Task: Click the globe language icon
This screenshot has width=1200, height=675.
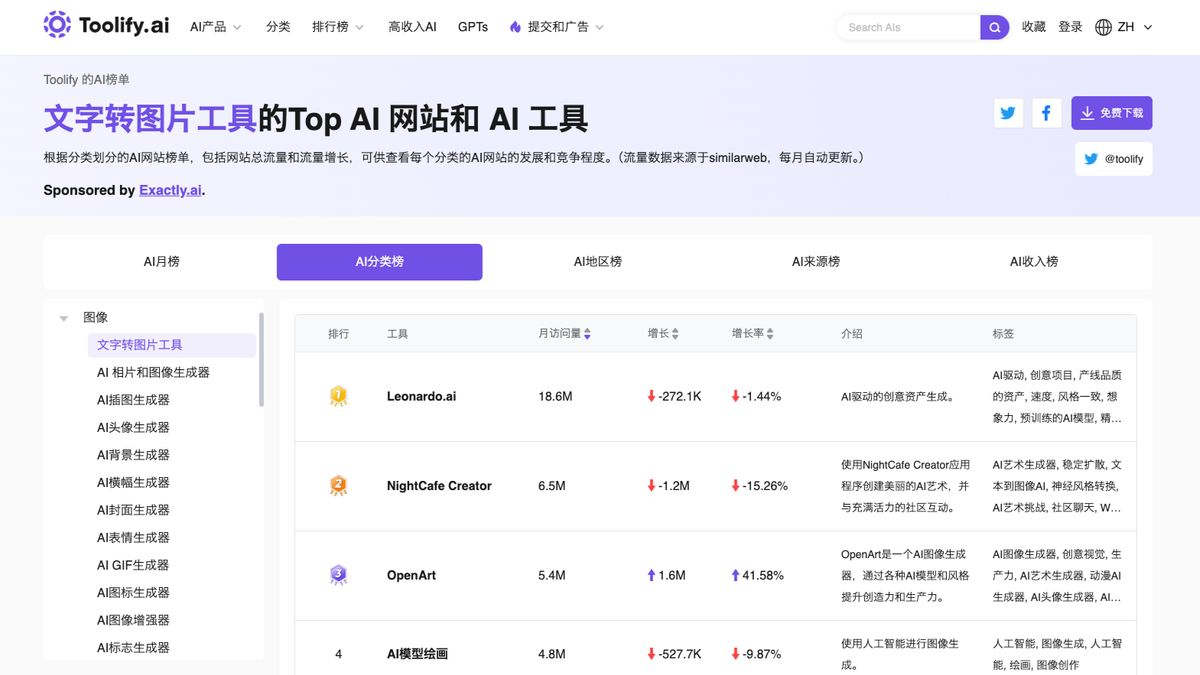Action: [x=1104, y=27]
